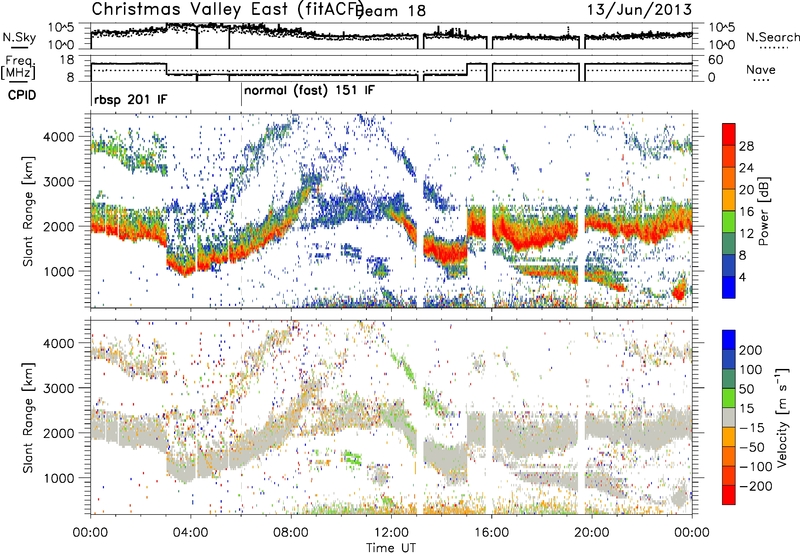Click the 18 tick on frequency axis

[67, 60]
